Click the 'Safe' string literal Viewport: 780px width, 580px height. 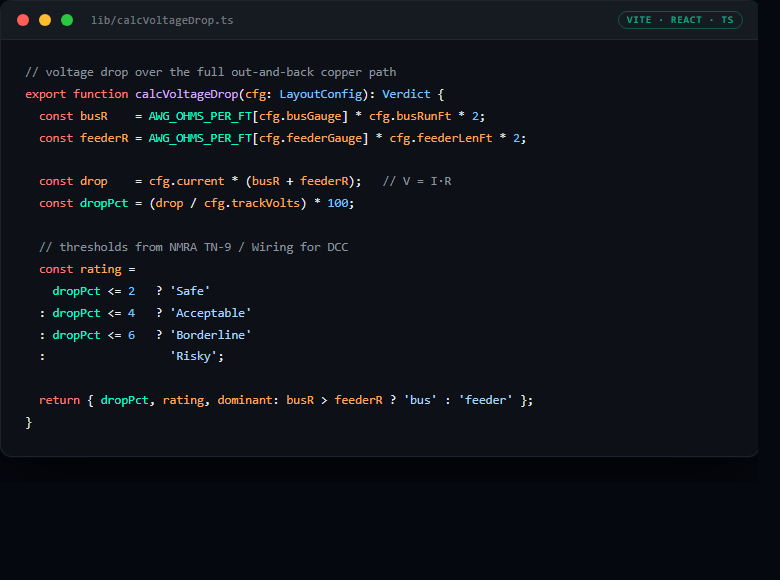coord(190,291)
